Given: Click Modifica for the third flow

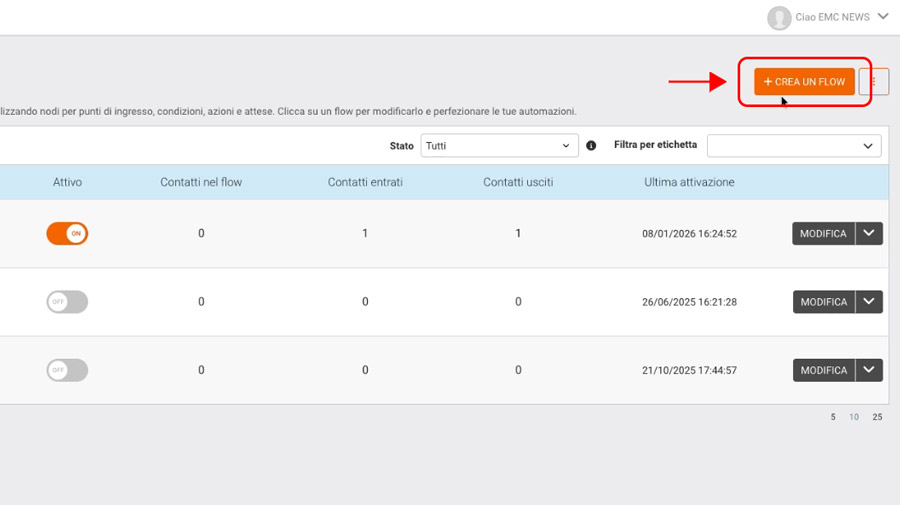Looking at the screenshot, I should click(823, 370).
